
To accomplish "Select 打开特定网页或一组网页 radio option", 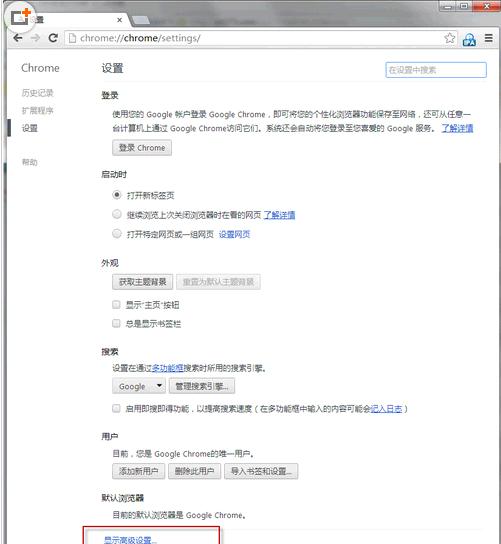I will click(117, 233).
